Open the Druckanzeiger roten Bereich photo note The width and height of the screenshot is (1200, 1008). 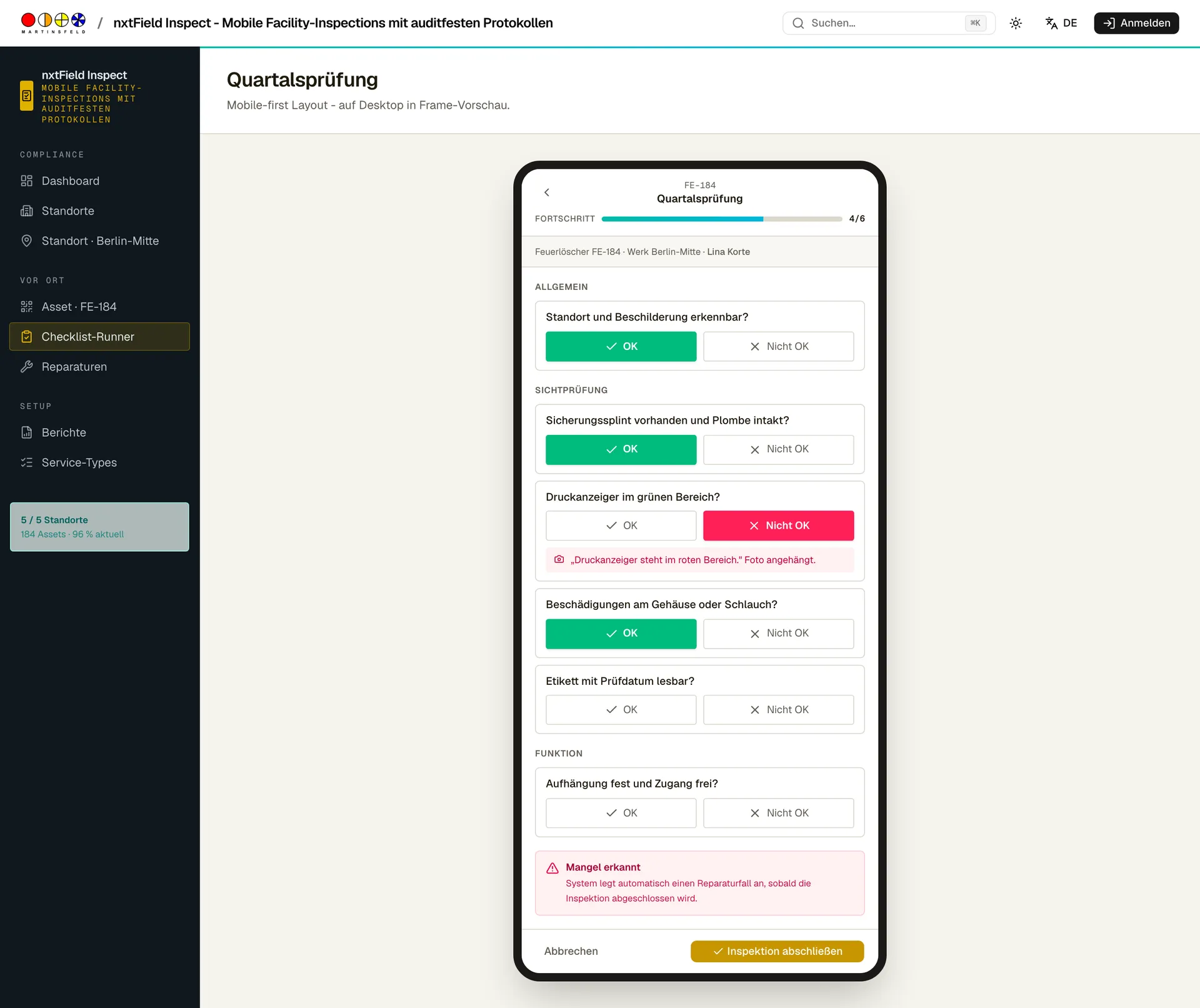pyautogui.click(x=699, y=560)
